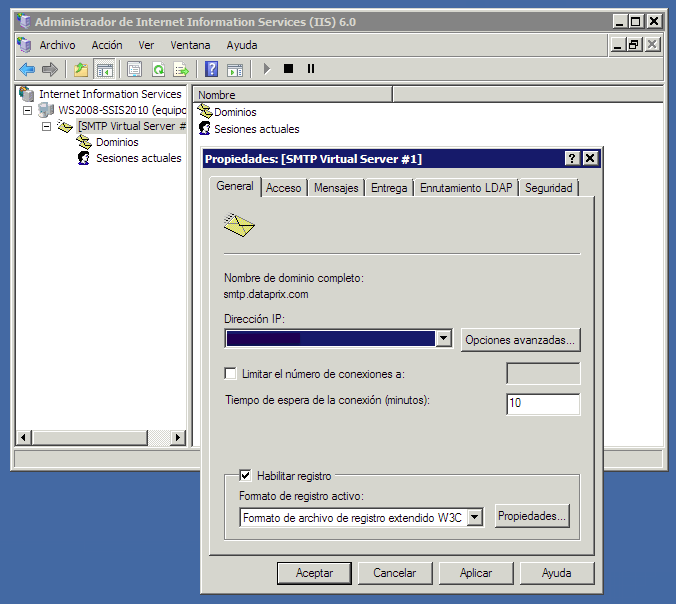The image size is (676, 604).
Task: Click the connection limit number field
Action: [x=543, y=373]
